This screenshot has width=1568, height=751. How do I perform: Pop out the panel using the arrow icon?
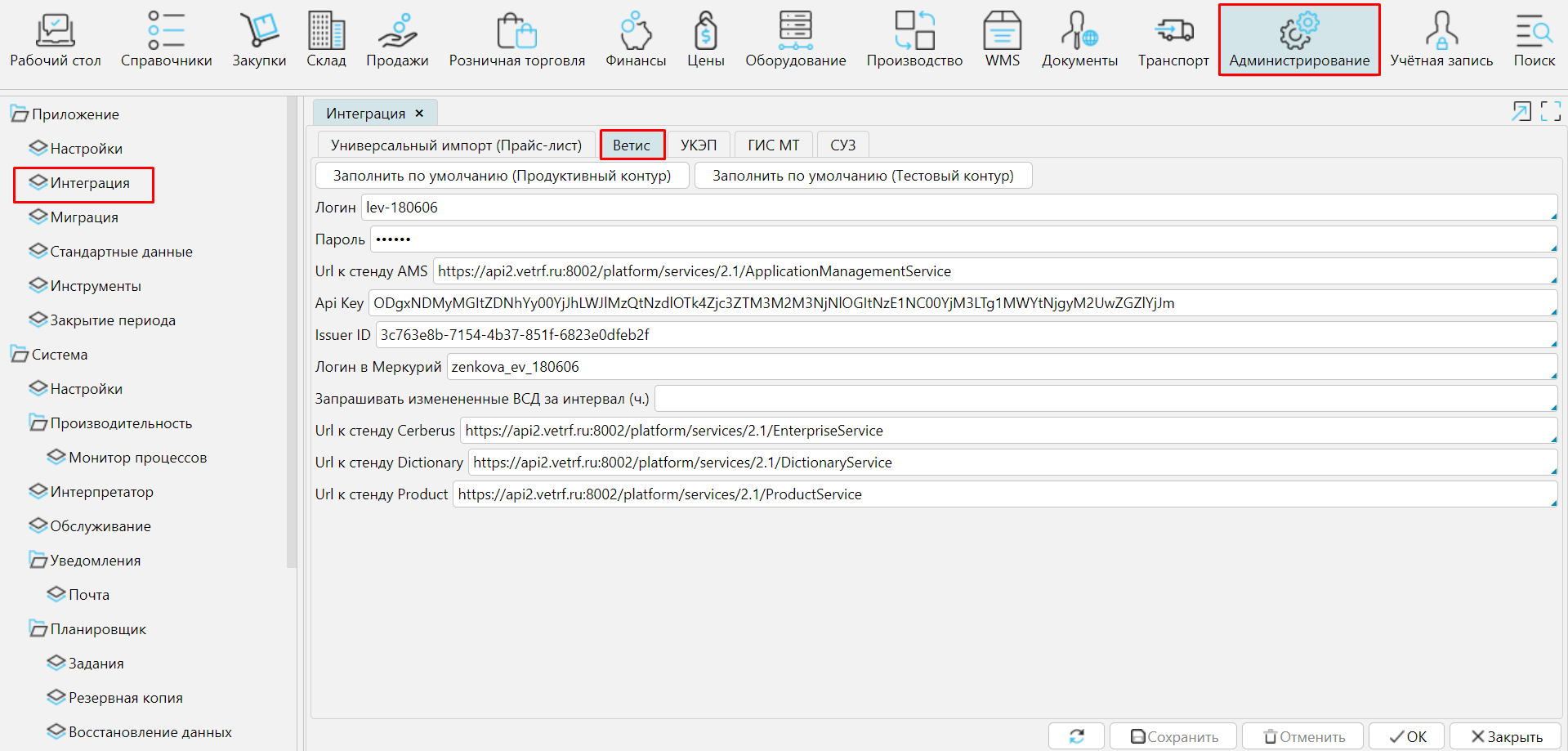(x=1521, y=112)
